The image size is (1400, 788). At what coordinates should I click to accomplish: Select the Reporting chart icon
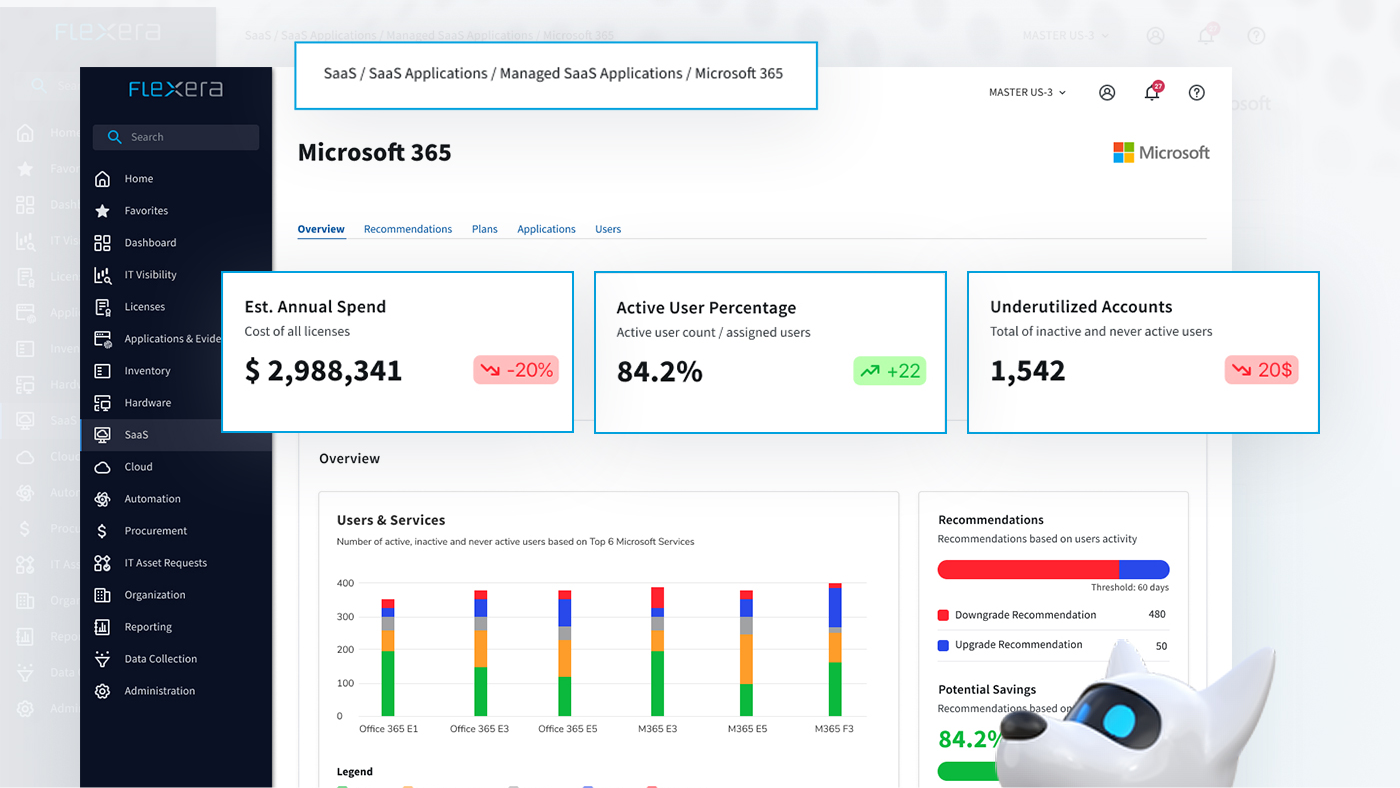point(102,627)
